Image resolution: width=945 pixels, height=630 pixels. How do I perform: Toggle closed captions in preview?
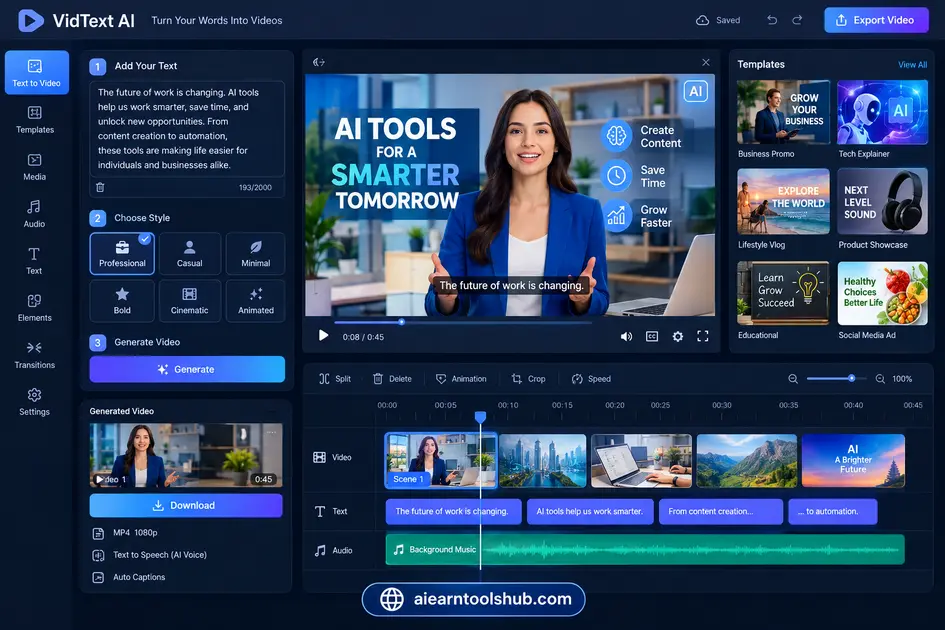tap(652, 336)
